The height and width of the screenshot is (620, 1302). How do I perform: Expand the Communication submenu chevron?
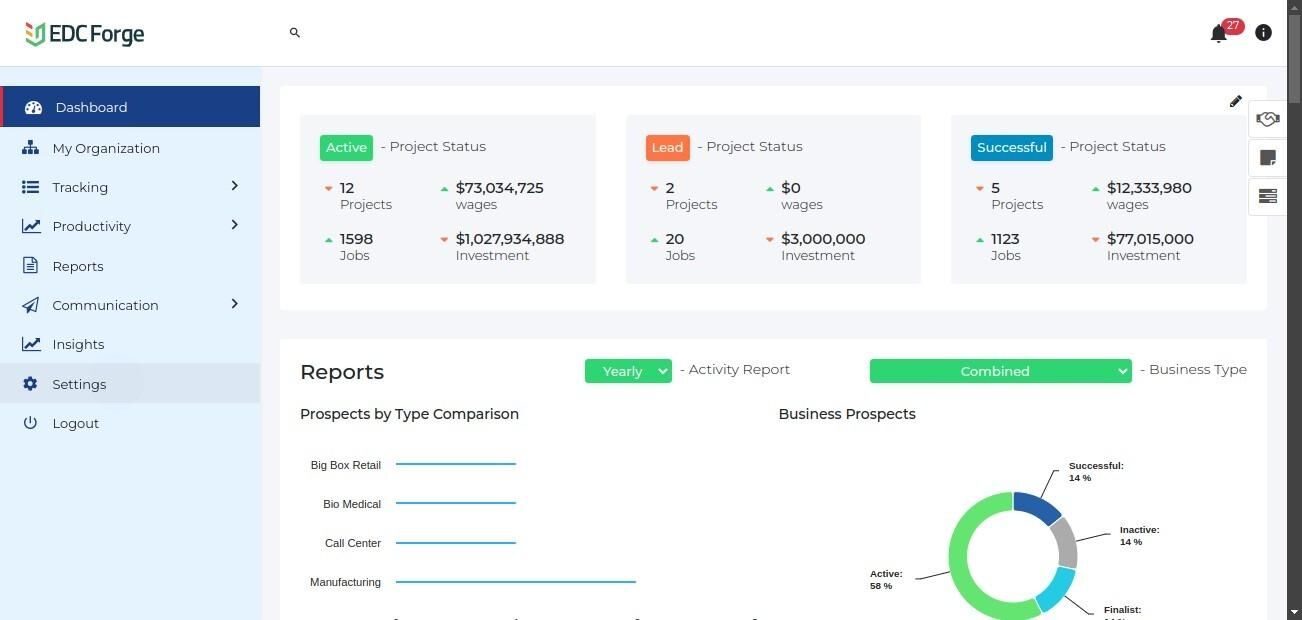234,304
